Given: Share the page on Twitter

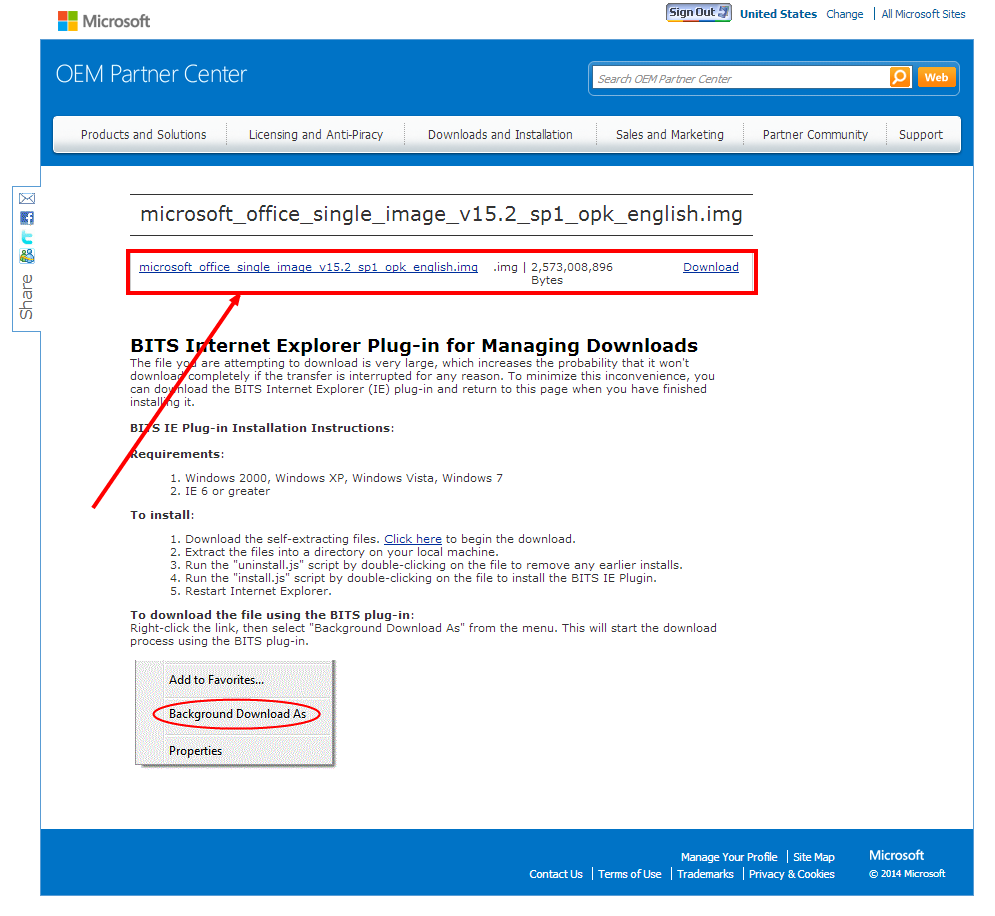Looking at the screenshot, I should (27, 237).
